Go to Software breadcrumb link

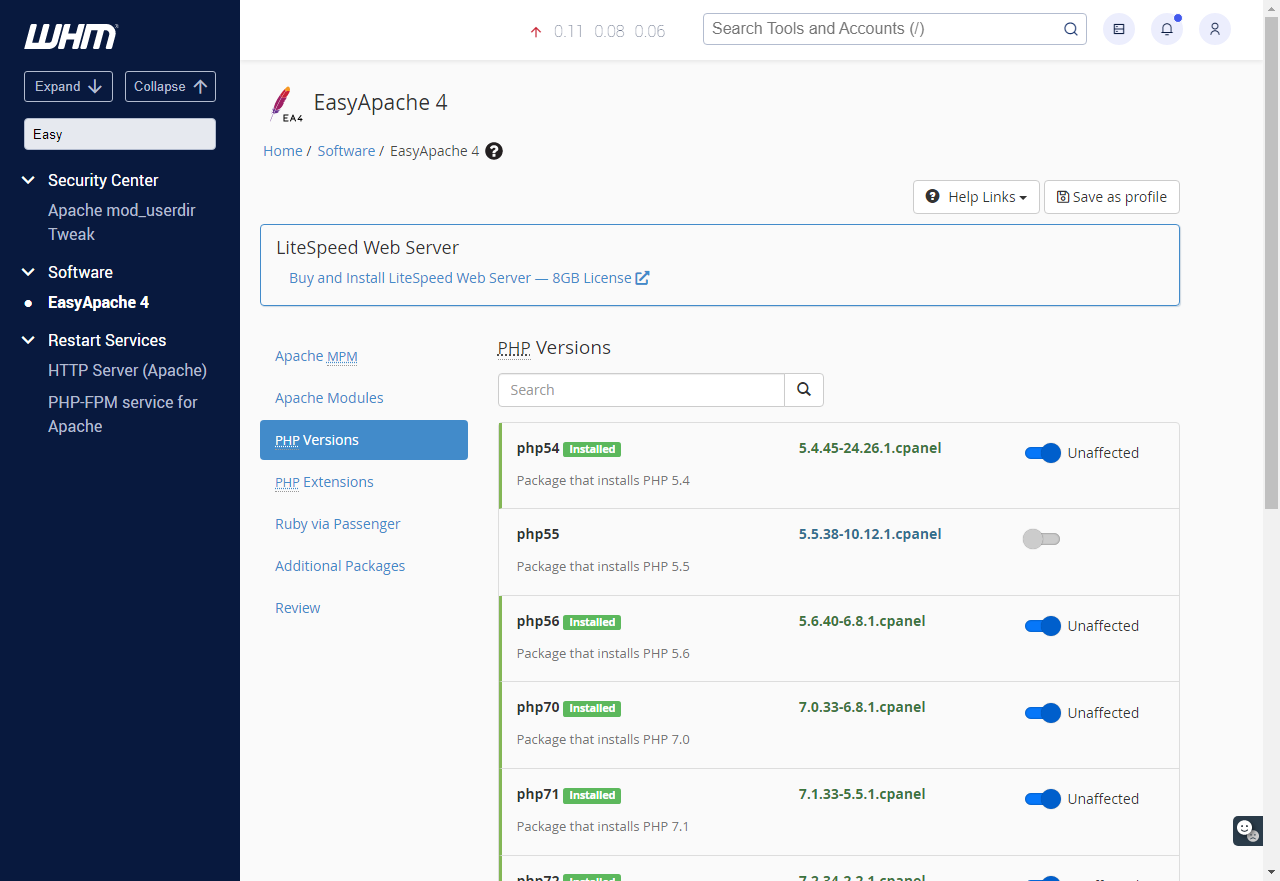tap(346, 151)
